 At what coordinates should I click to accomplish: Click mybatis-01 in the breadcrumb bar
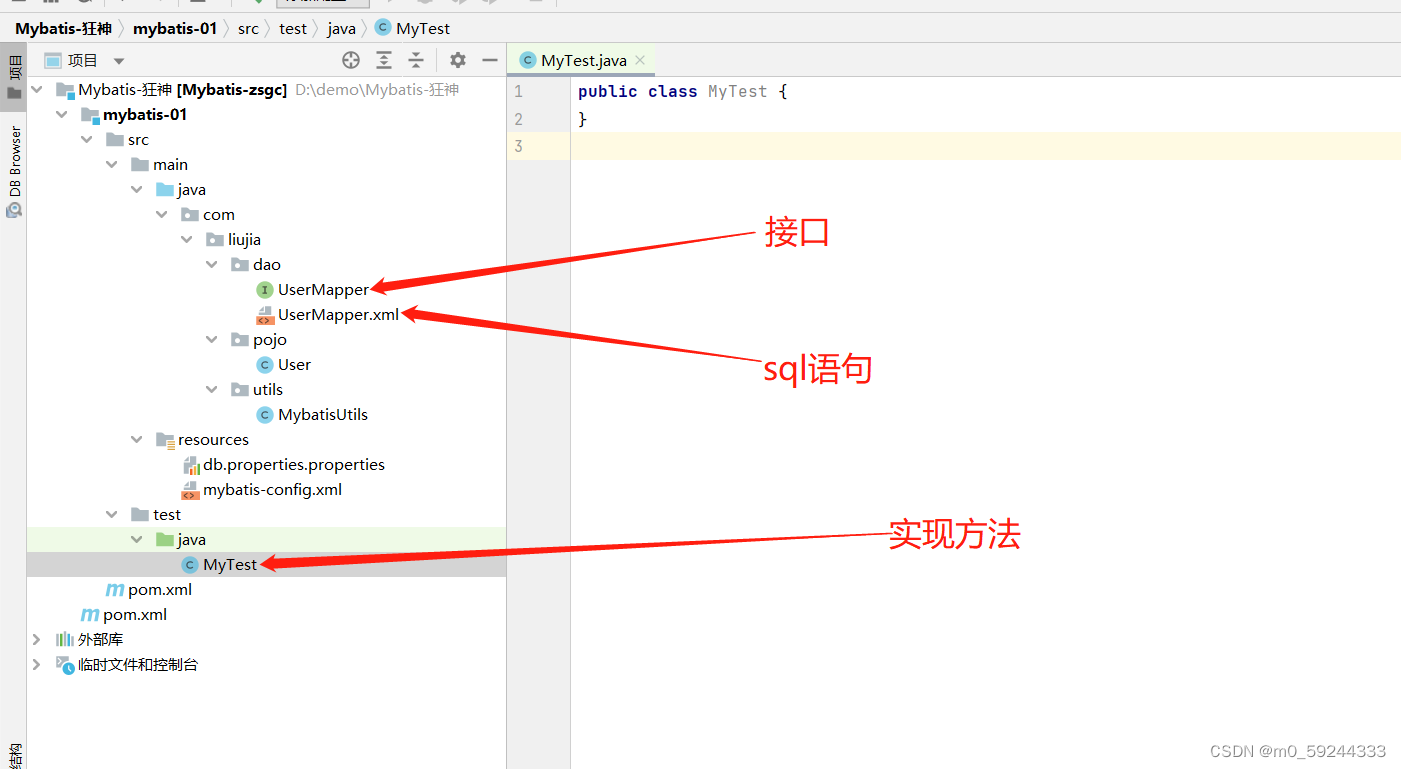click(175, 28)
